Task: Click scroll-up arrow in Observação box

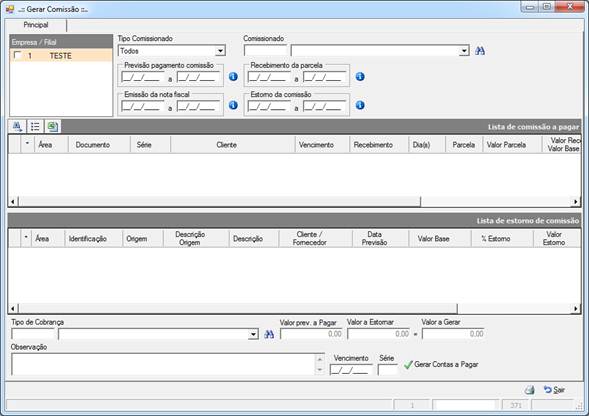Action: [x=320, y=359]
